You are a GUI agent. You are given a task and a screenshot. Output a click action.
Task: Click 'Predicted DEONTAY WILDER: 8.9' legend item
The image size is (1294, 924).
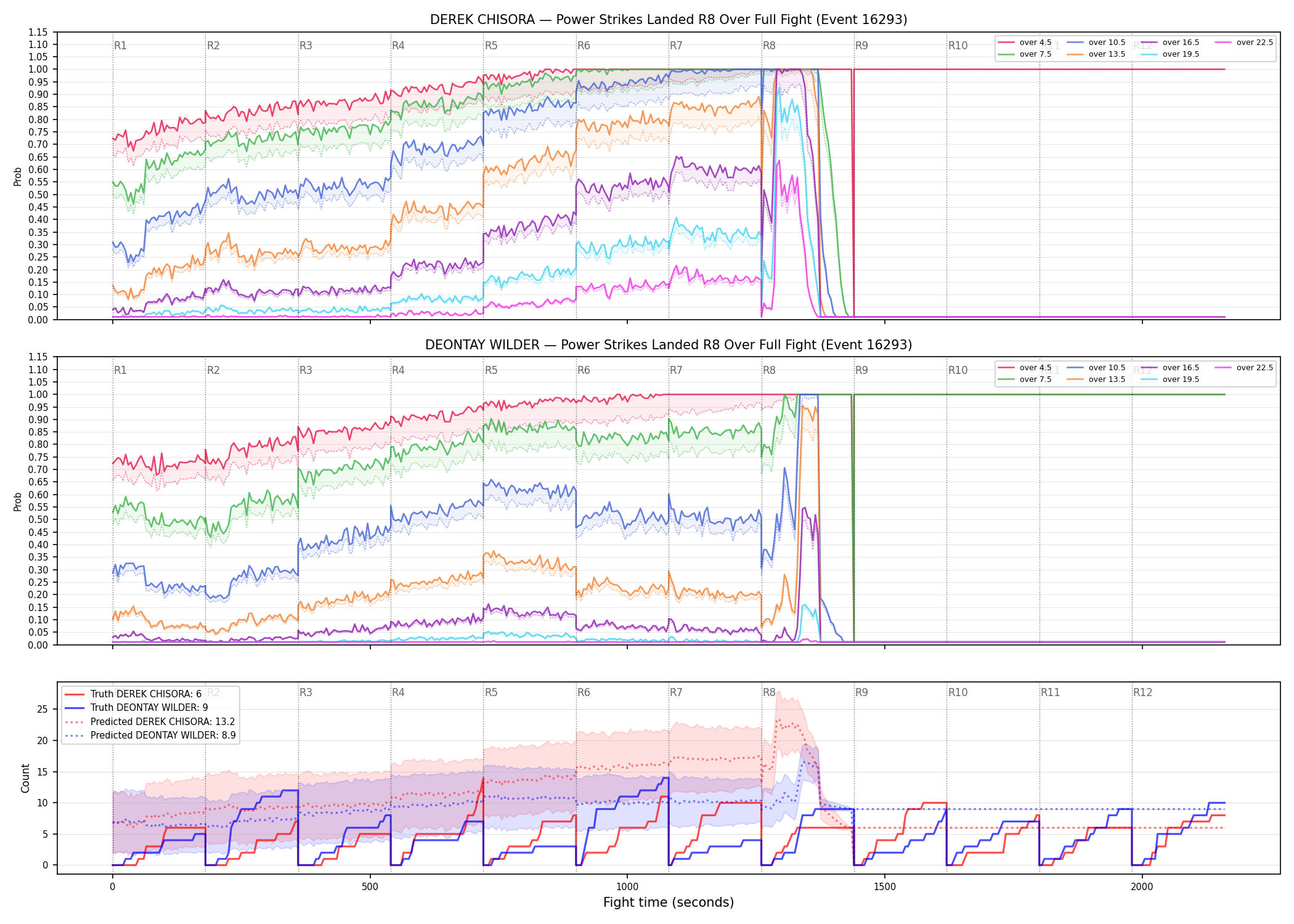(150, 736)
